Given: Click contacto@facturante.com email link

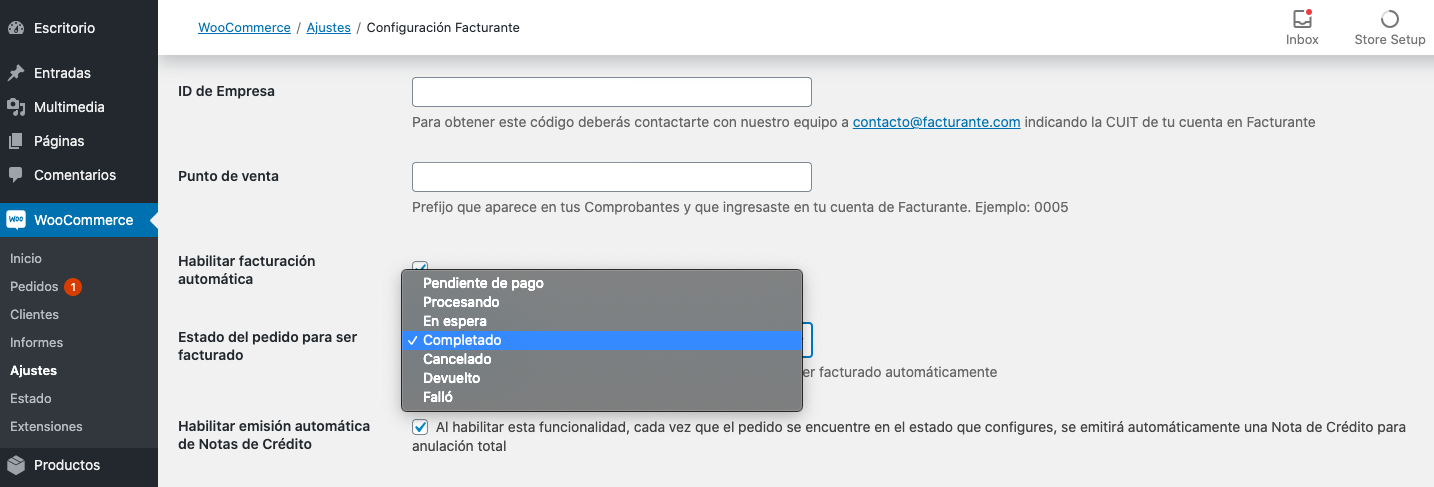Looking at the screenshot, I should [x=936, y=123].
